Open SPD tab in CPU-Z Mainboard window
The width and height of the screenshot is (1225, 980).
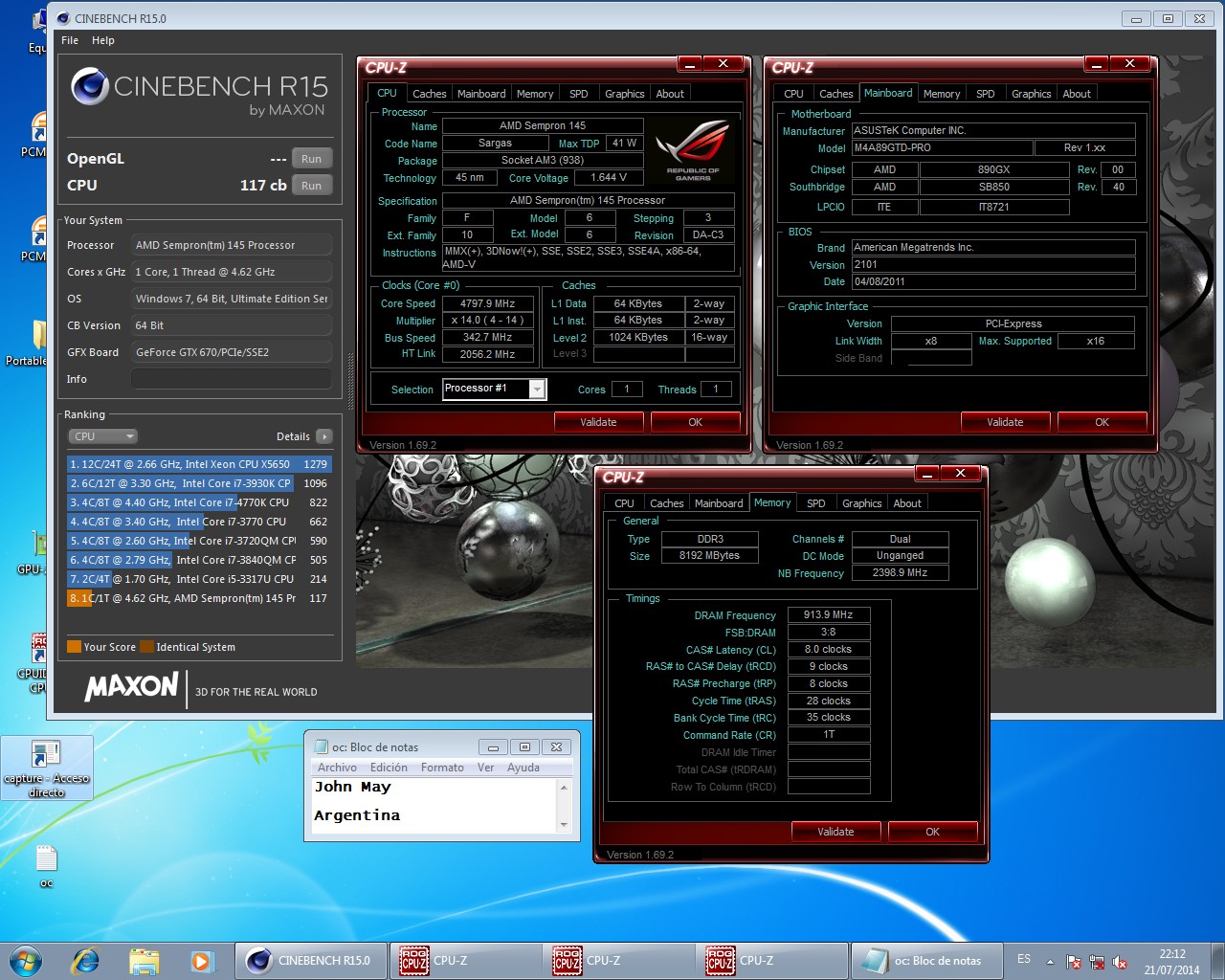click(x=986, y=94)
